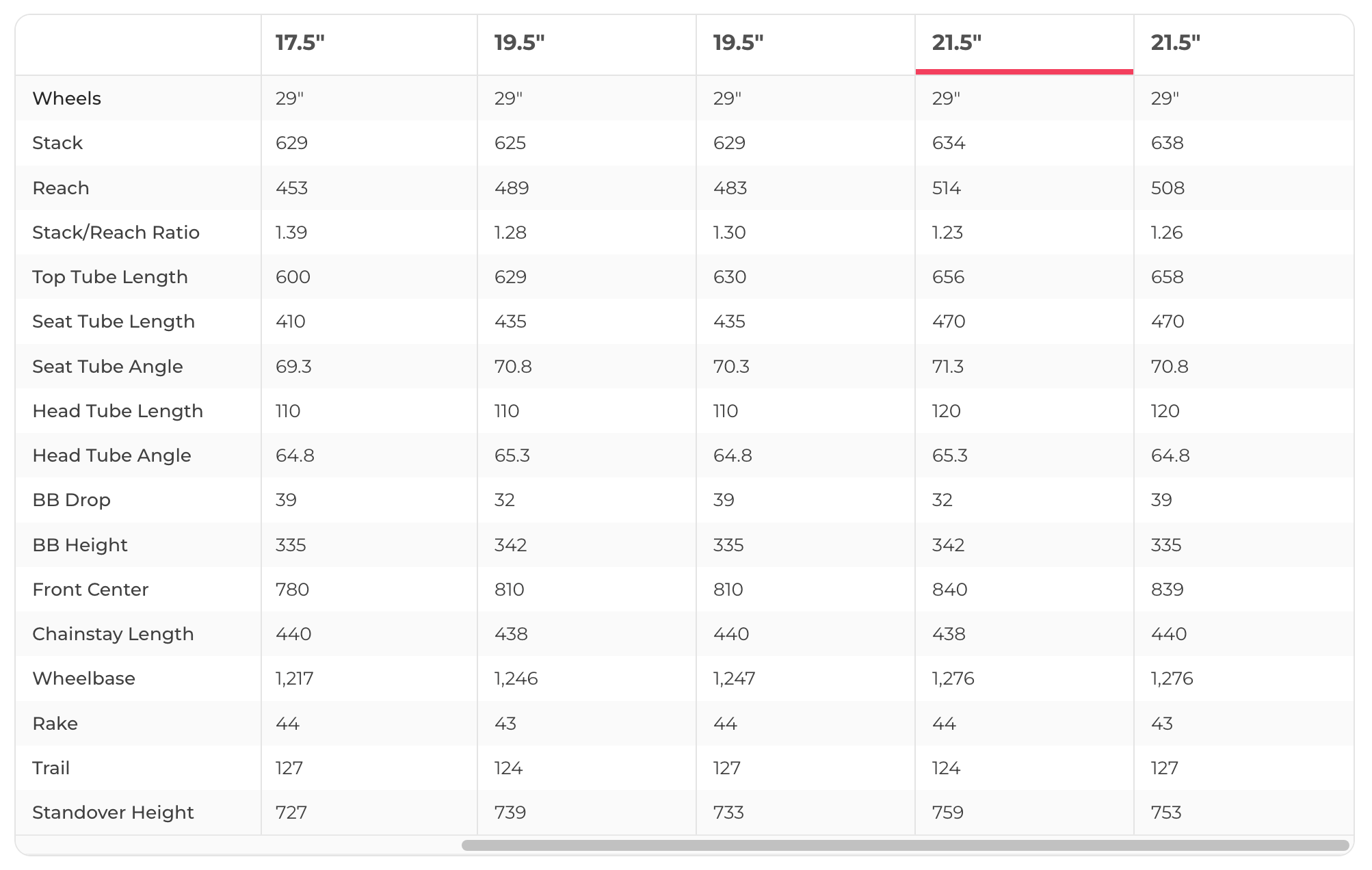1372x870 pixels.
Task: Click the 17.5" size column header
Action: tap(300, 43)
